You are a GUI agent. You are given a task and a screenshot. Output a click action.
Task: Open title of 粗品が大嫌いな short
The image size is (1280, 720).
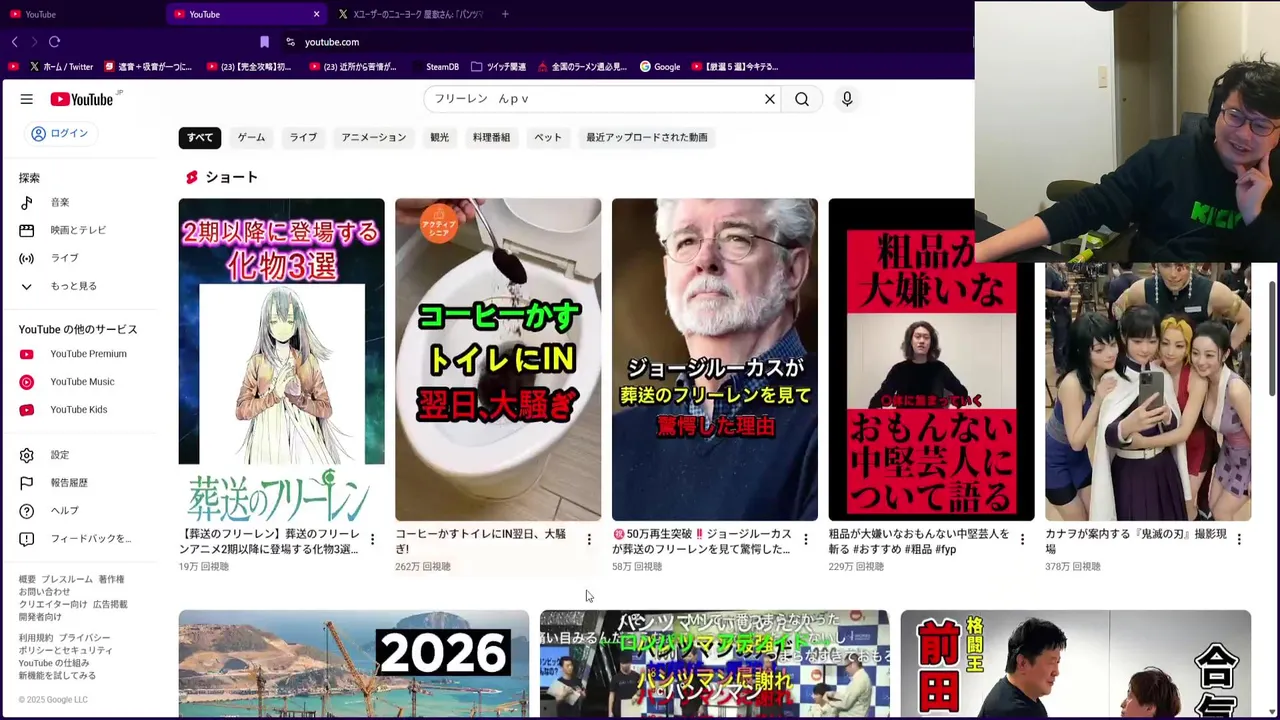(x=919, y=541)
